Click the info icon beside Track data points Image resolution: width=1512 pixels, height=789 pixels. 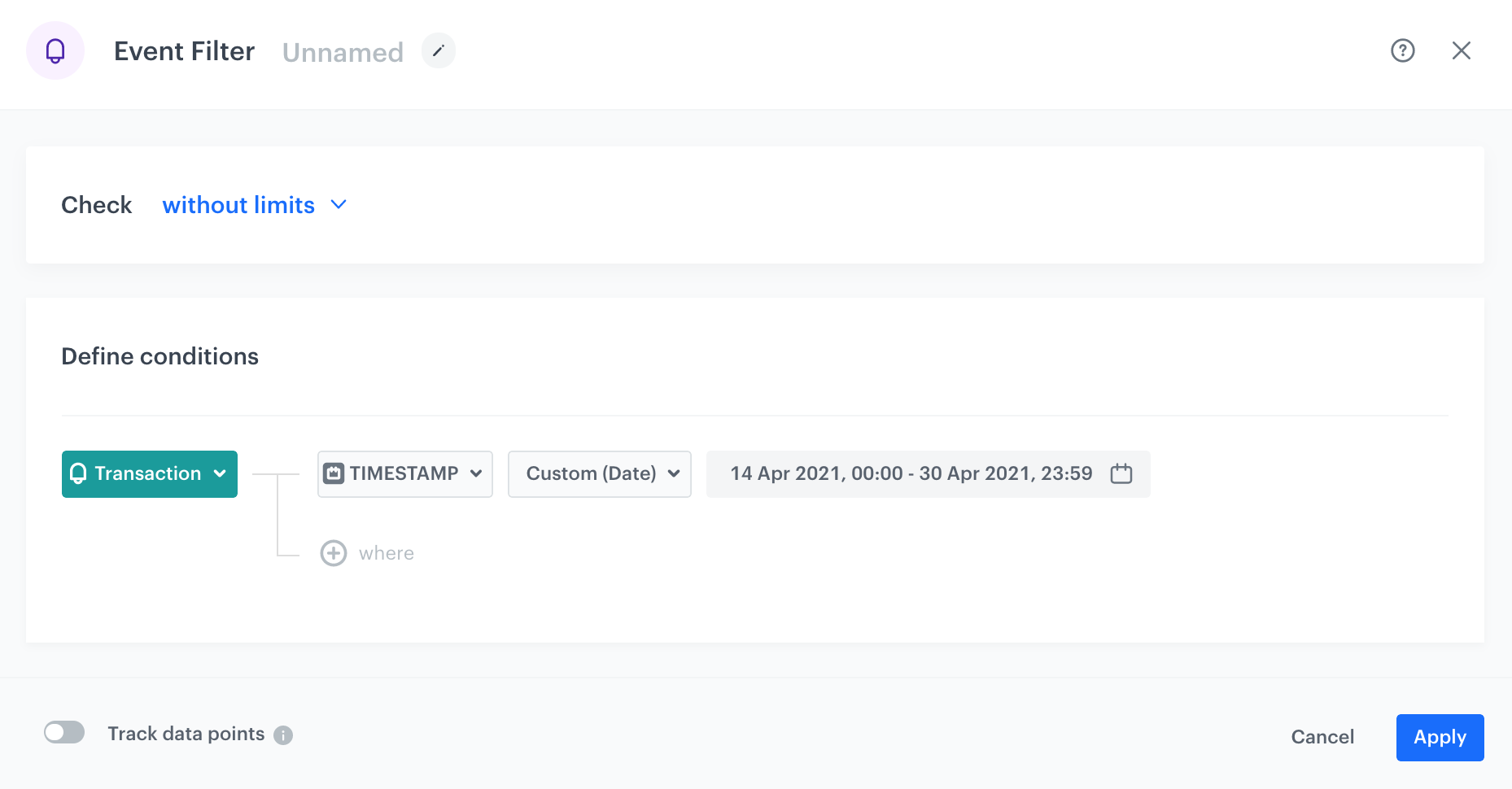(x=283, y=735)
